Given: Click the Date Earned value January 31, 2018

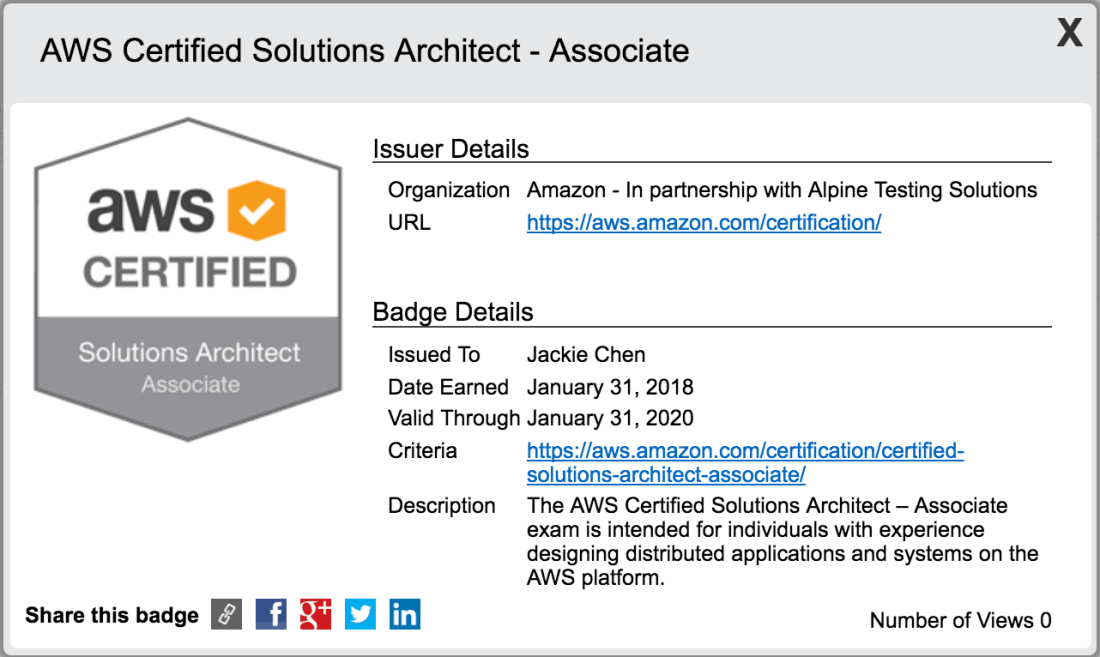Looking at the screenshot, I should click(610, 387).
